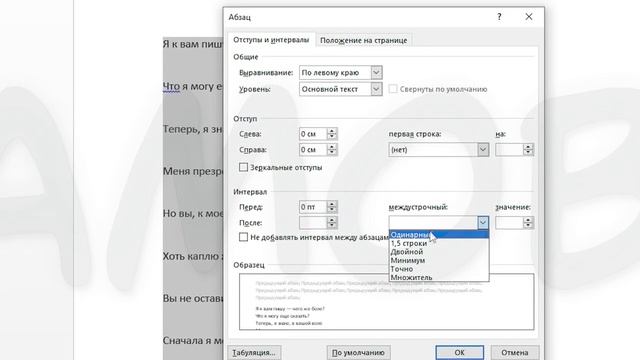Open the Help question mark in Абзац dialog

point(499,17)
